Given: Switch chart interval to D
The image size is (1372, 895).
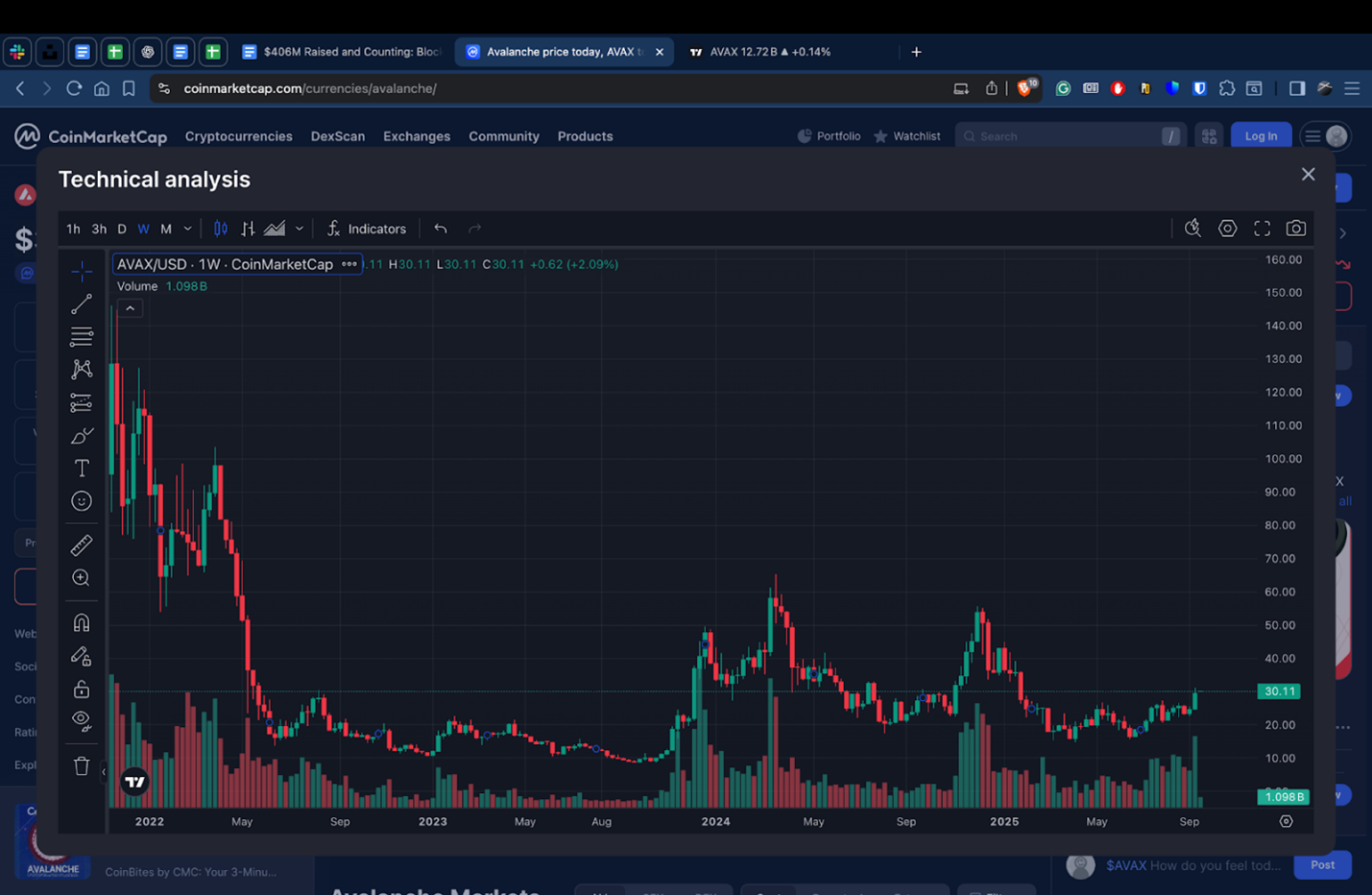Looking at the screenshot, I should point(122,229).
